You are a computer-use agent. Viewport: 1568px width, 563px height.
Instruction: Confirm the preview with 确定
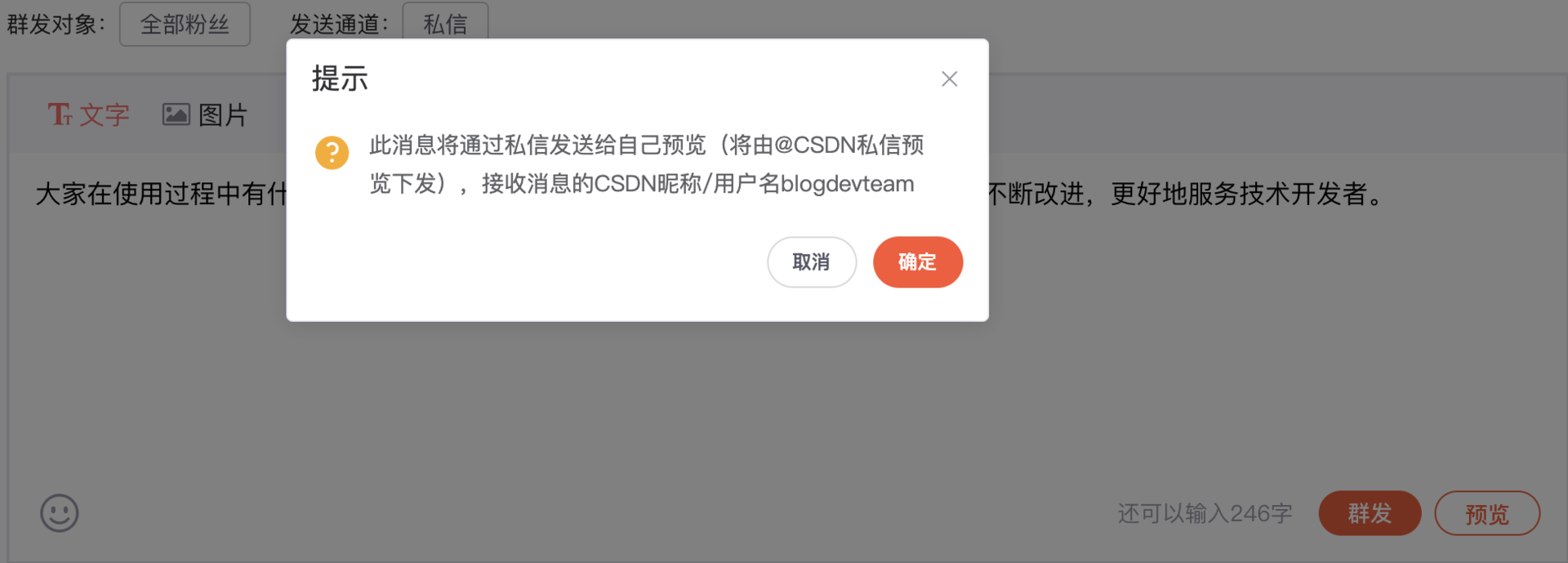pos(918,262)
